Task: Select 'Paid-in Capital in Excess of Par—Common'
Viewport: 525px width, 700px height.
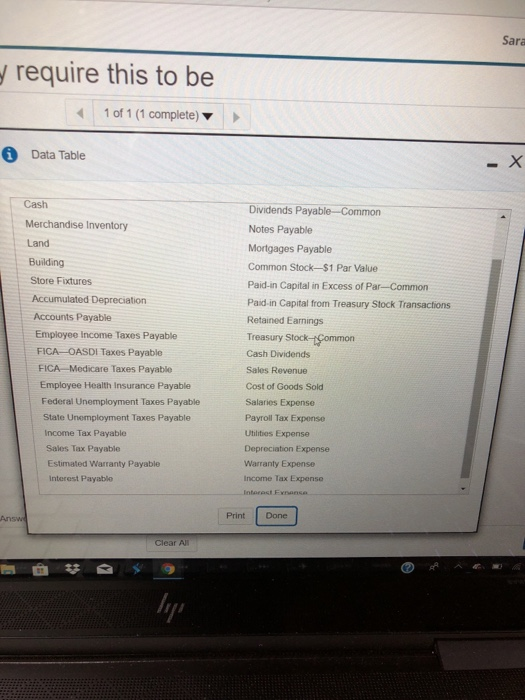Action: [x=338, y=286]
